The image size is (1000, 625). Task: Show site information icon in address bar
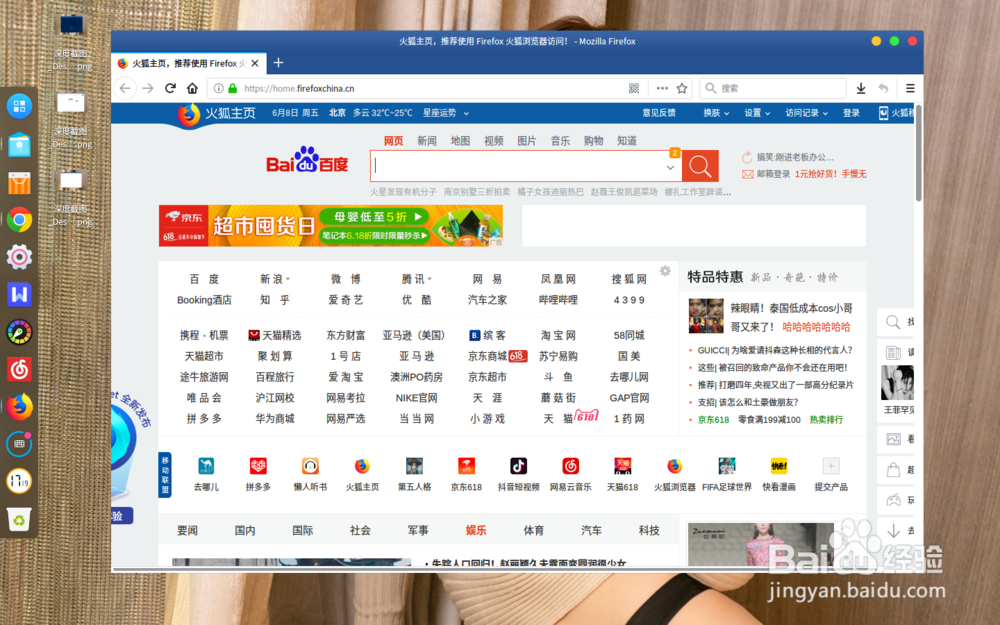coord(218,88)
